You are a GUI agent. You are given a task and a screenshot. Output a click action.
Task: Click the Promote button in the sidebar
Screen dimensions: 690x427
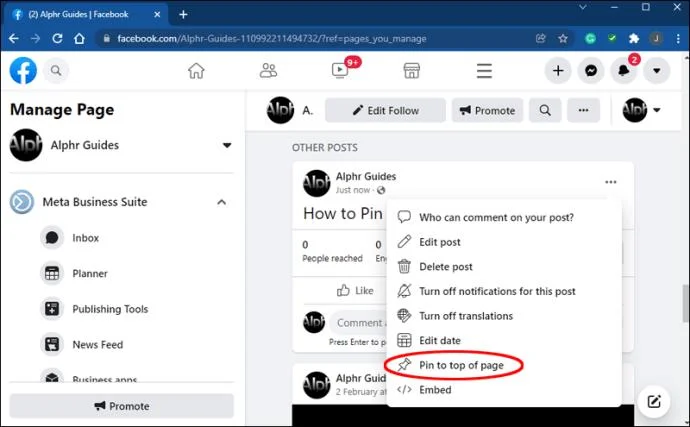point(121,406)
